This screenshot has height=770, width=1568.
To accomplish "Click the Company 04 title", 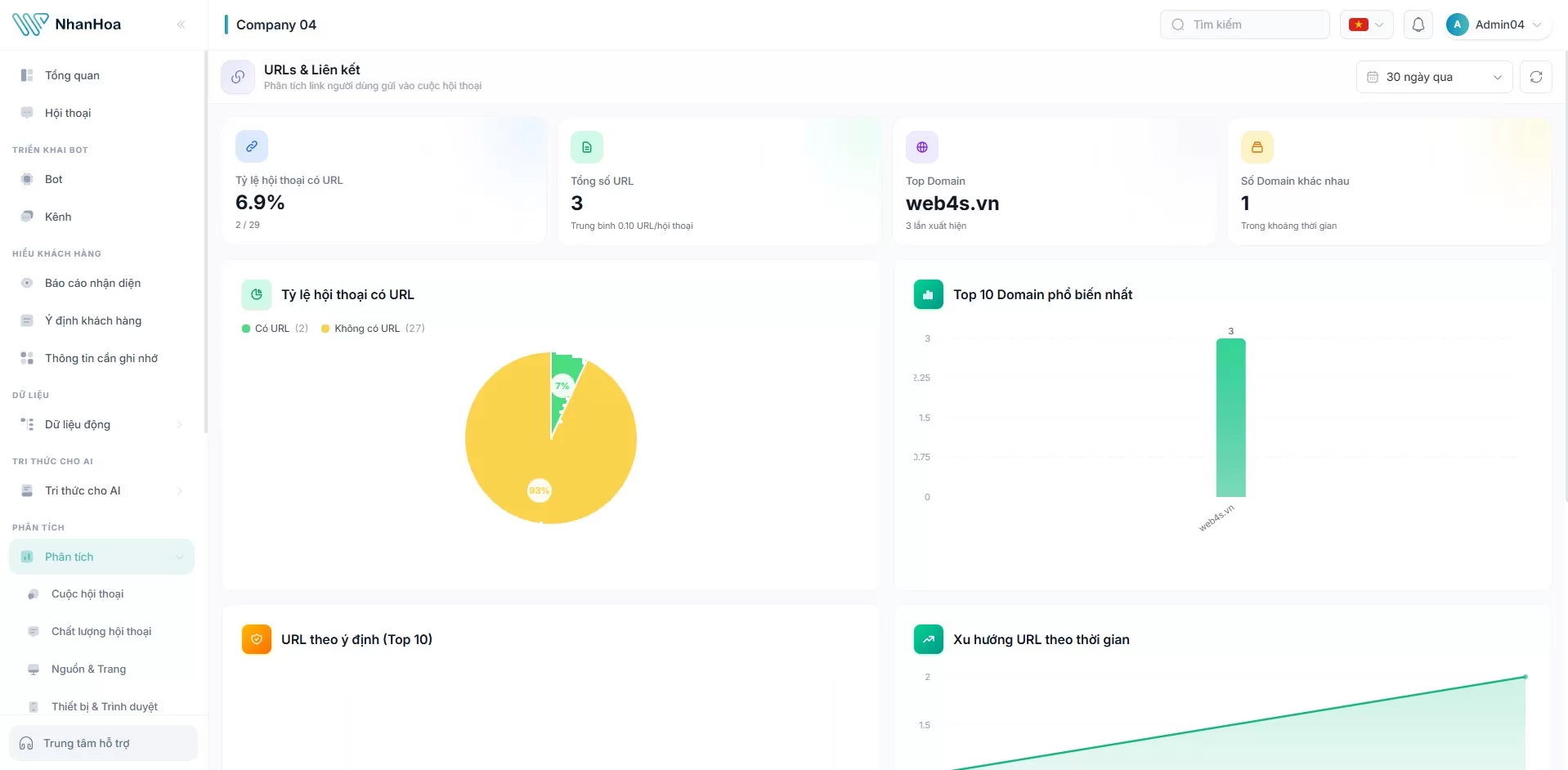I will (276, 25).
